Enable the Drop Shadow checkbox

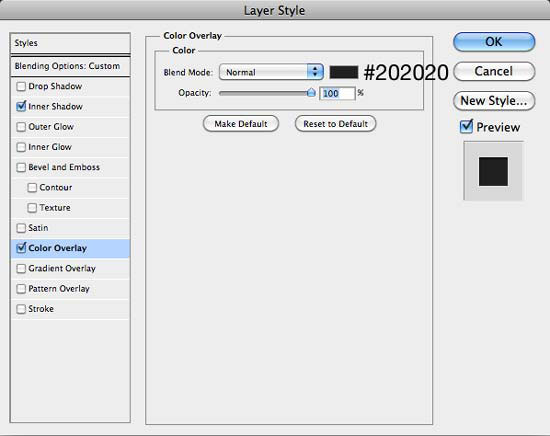point(21,86)
